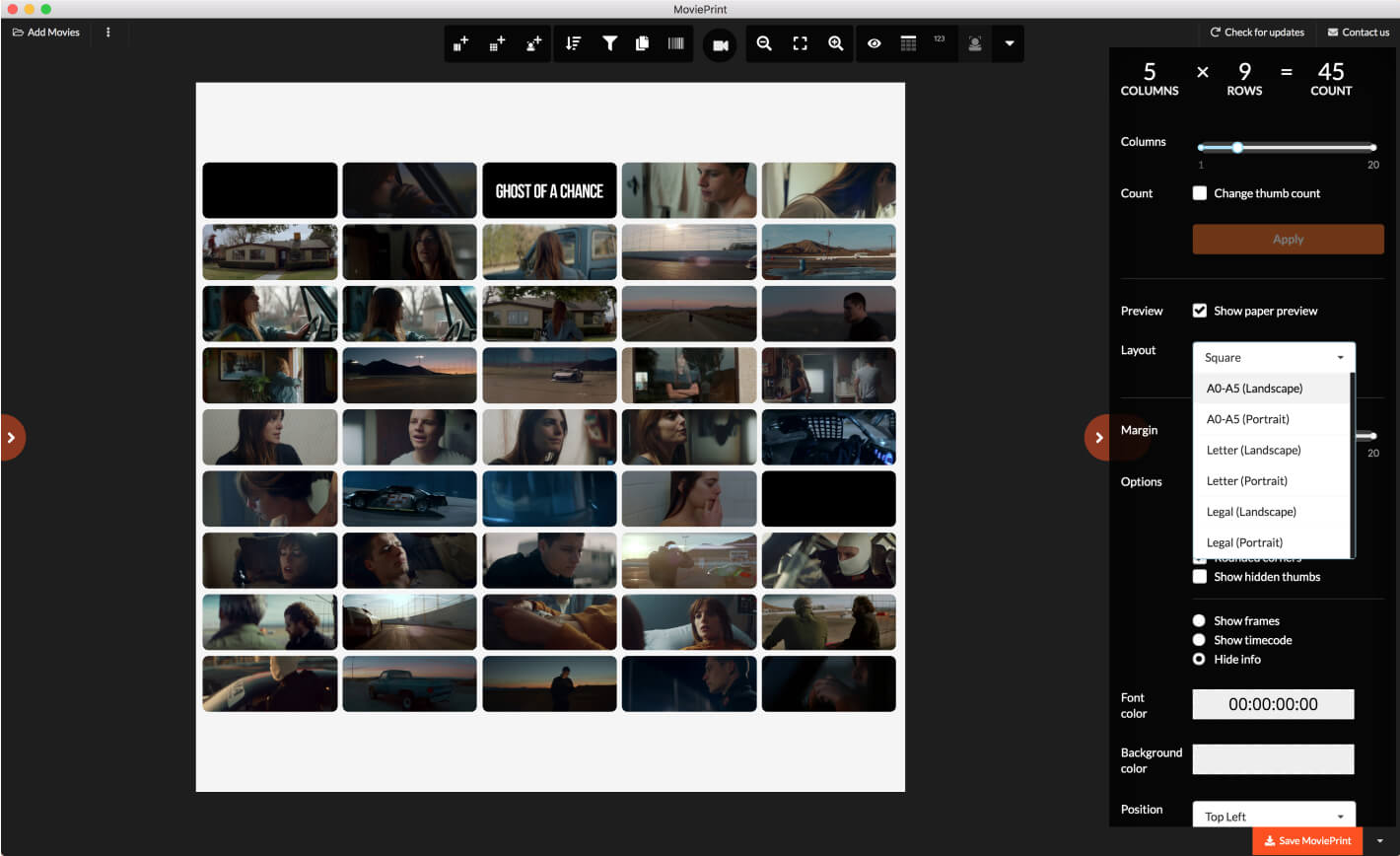Select the Show timecode radio button
Viewport: 1400px width, 856px height.
[x=1199, y=640]
